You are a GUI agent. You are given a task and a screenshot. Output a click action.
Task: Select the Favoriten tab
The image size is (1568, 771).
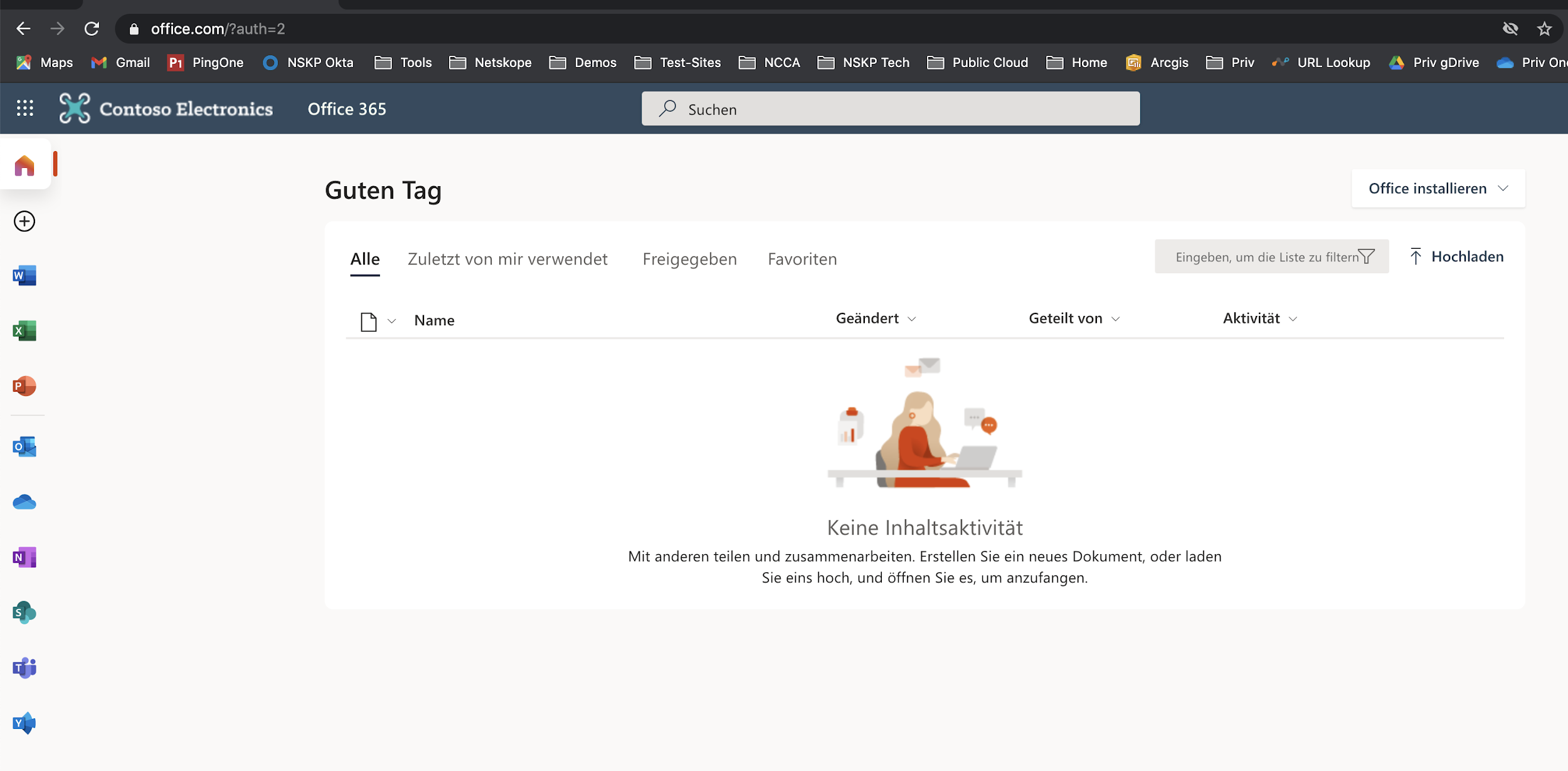802,259
